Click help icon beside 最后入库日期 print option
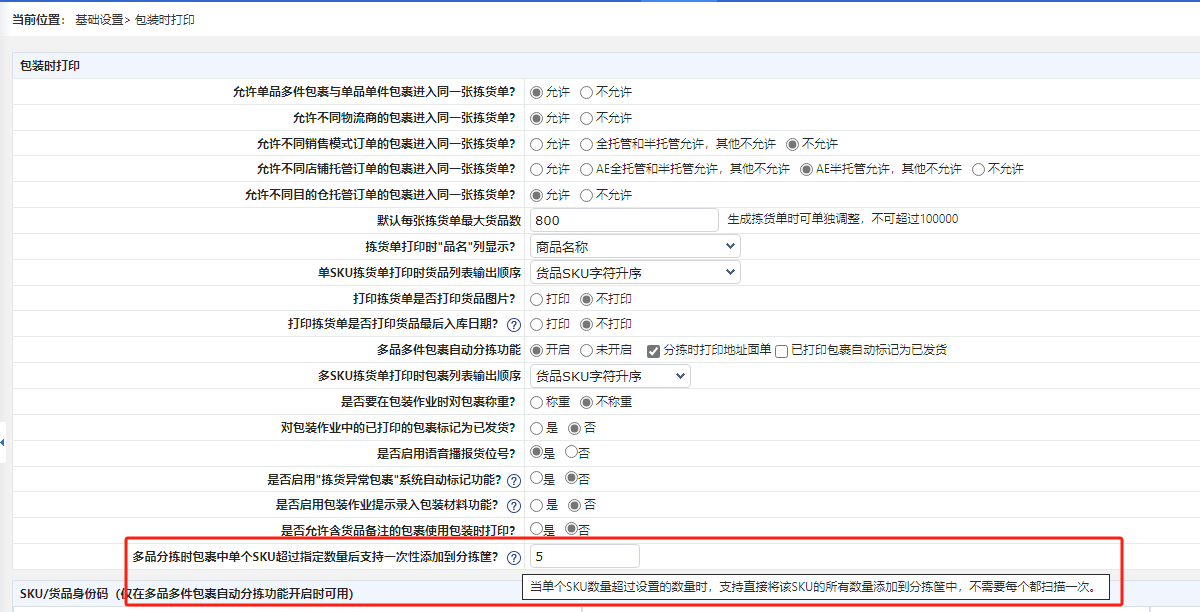The height and width of the screenshot is (612, 1200). (x=514, y=324)
